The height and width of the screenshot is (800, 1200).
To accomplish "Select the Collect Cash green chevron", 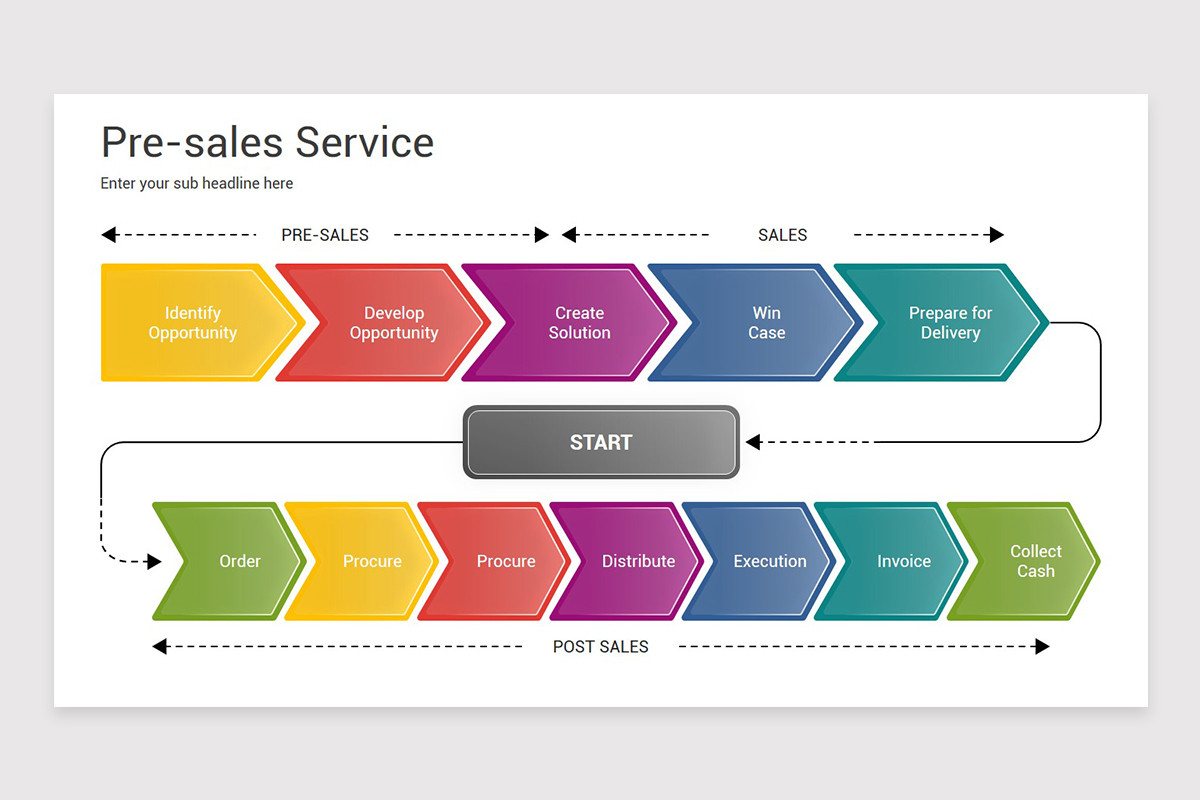I will [1025, 561].
